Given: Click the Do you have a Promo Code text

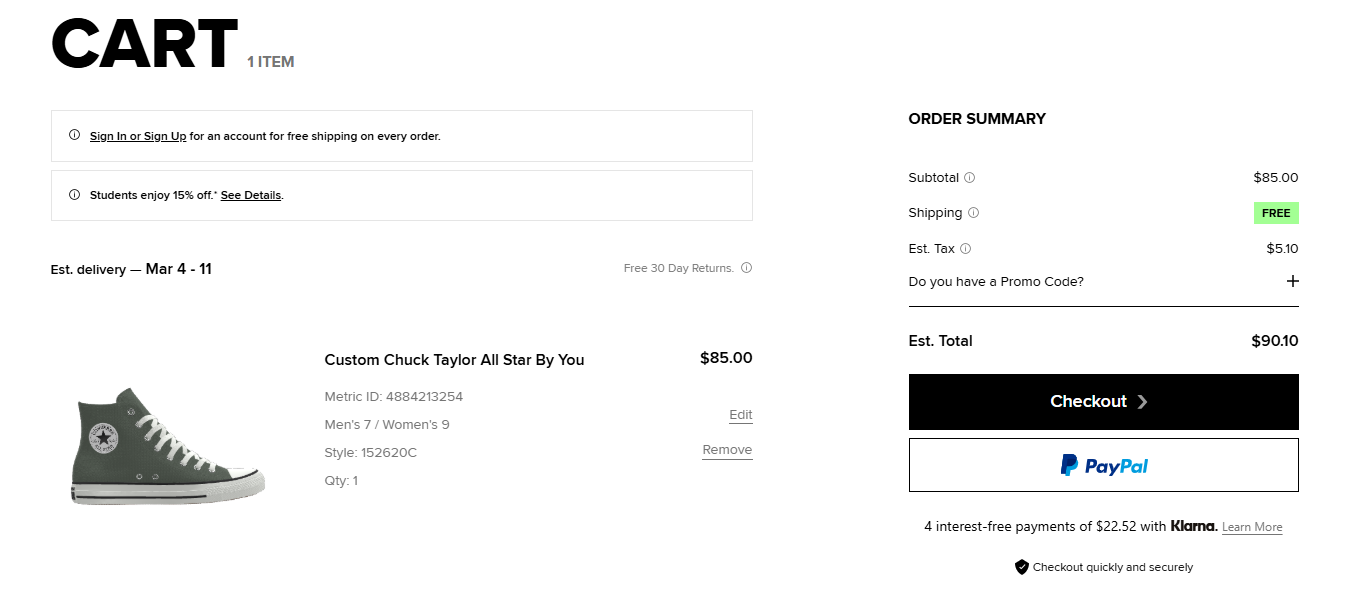Looking at the screenshot, I should coord(996,281).
